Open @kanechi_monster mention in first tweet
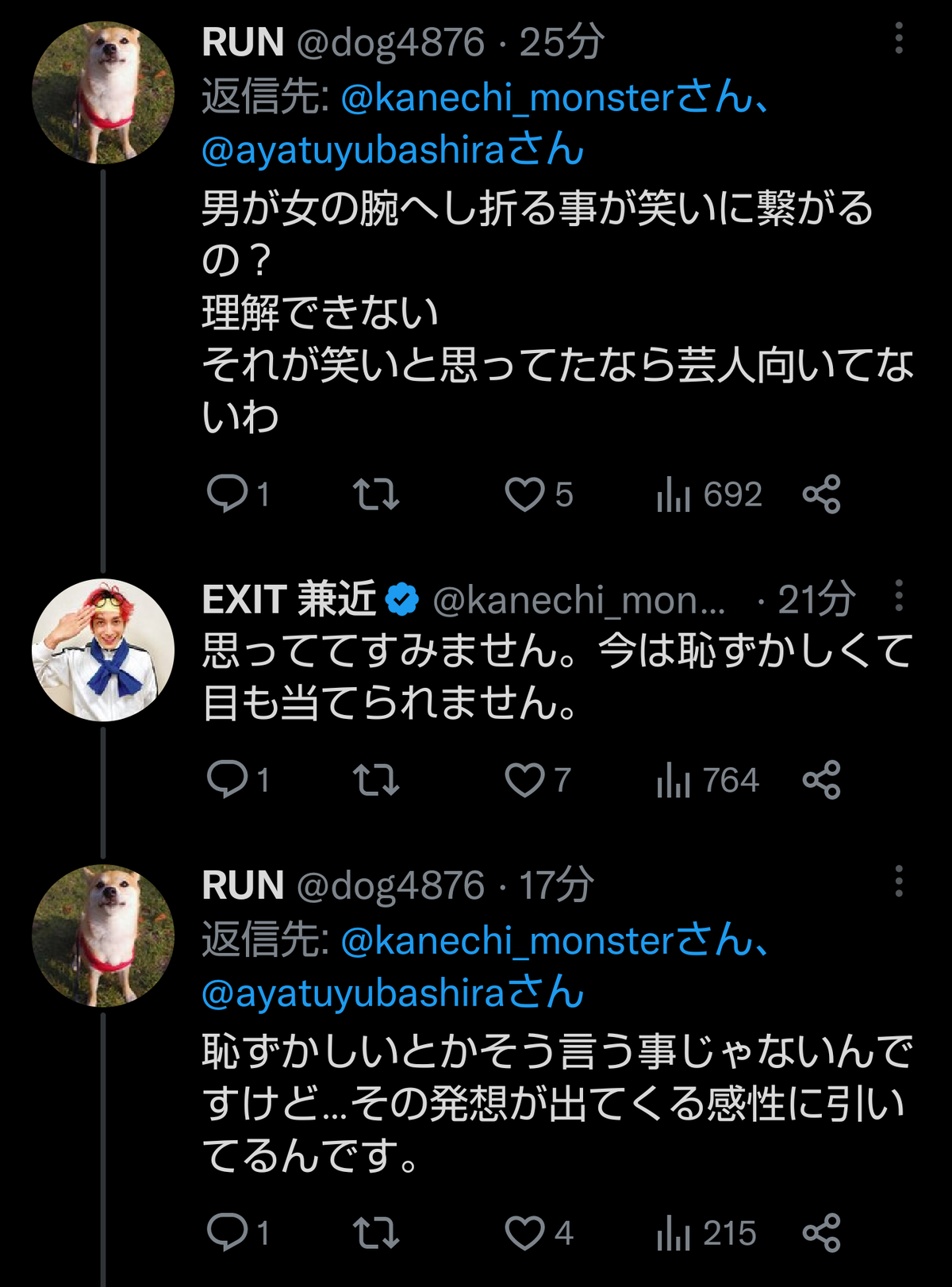The width and height of the screenshot is (952, 1287). tap(508, 98)
